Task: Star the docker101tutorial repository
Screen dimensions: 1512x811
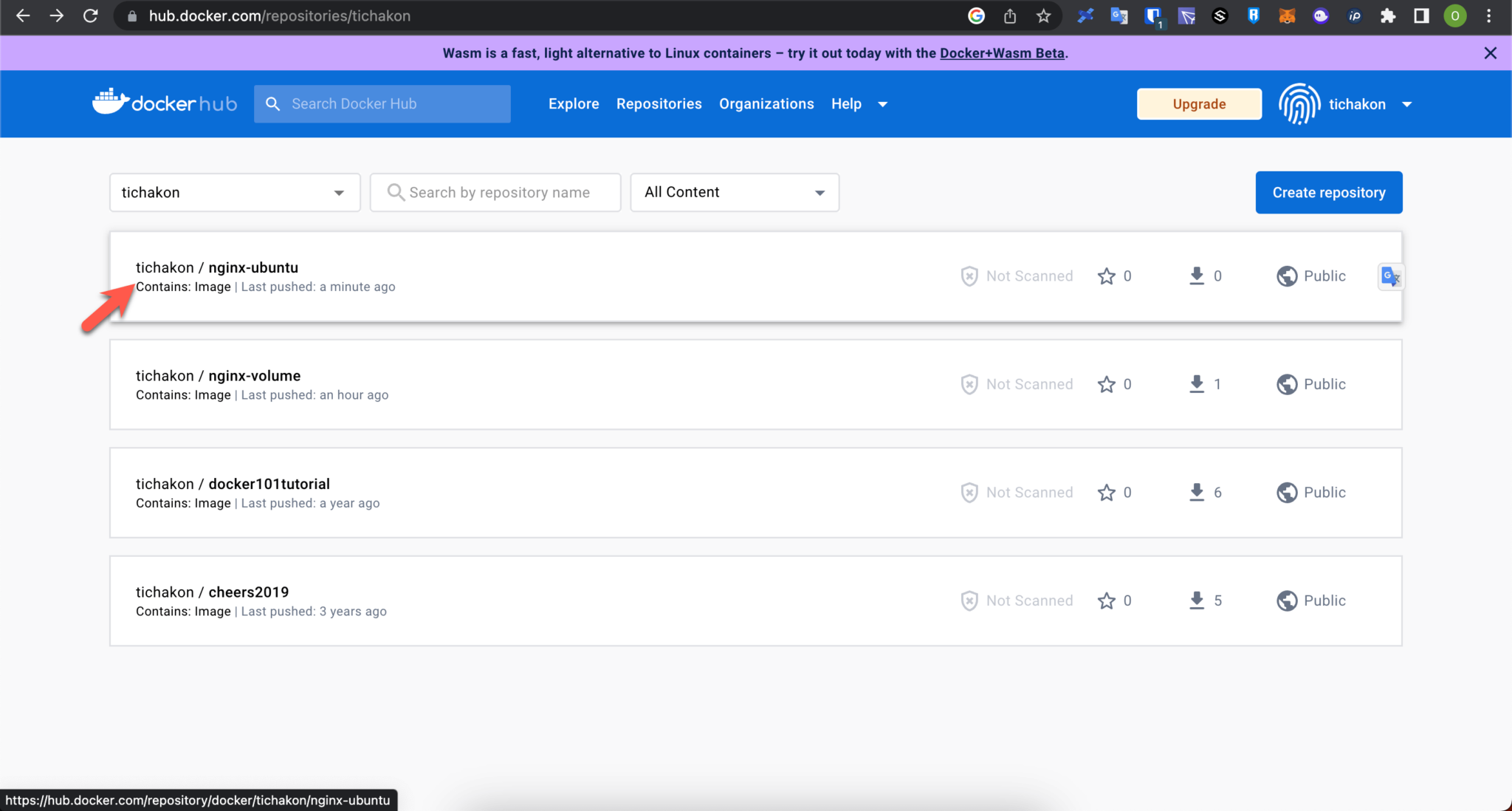Action: 1107,492
